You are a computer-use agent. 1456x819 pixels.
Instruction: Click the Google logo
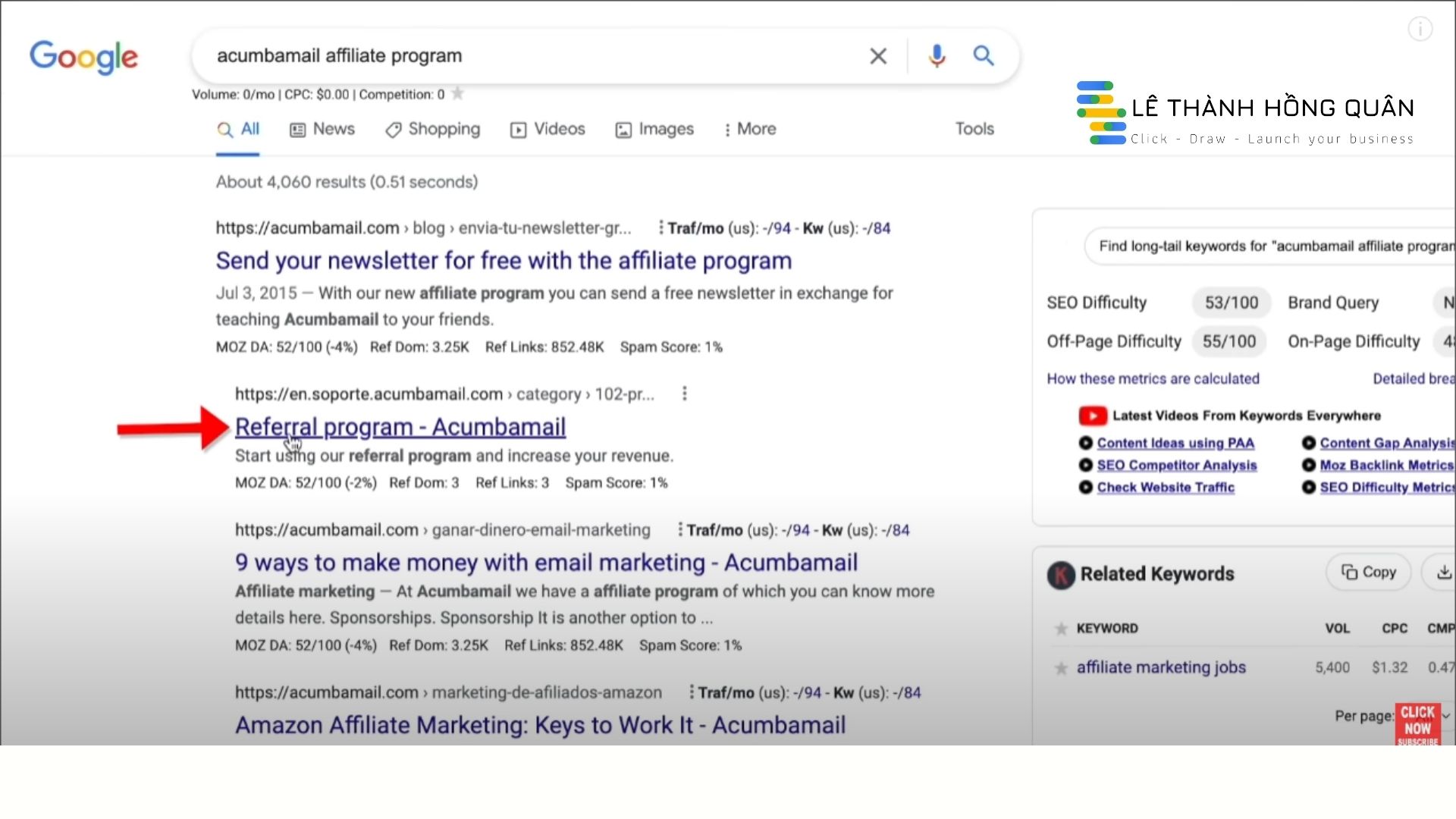coord(83,57)
